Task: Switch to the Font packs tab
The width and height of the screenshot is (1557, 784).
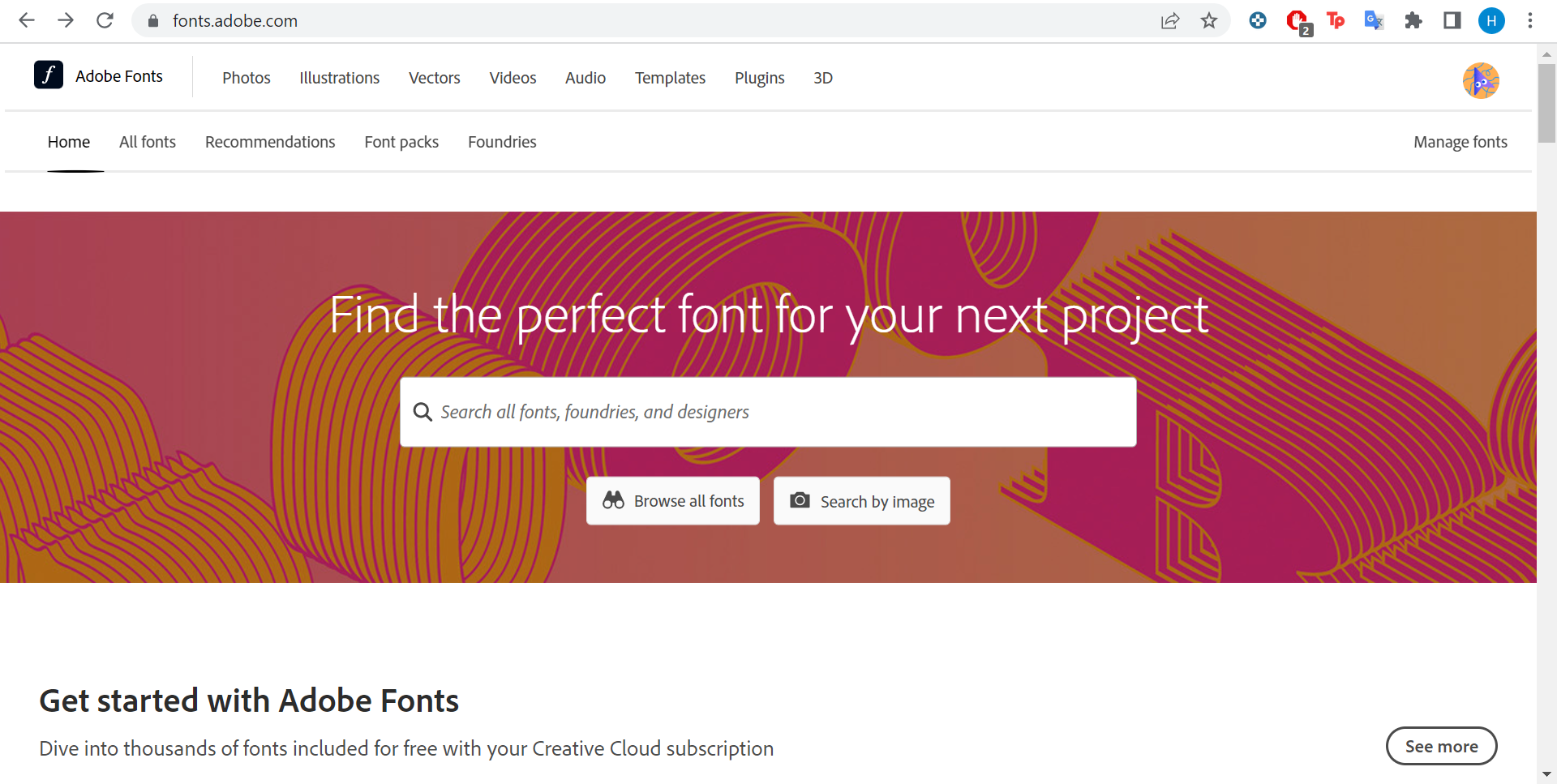Action: (x=401, y=142)
